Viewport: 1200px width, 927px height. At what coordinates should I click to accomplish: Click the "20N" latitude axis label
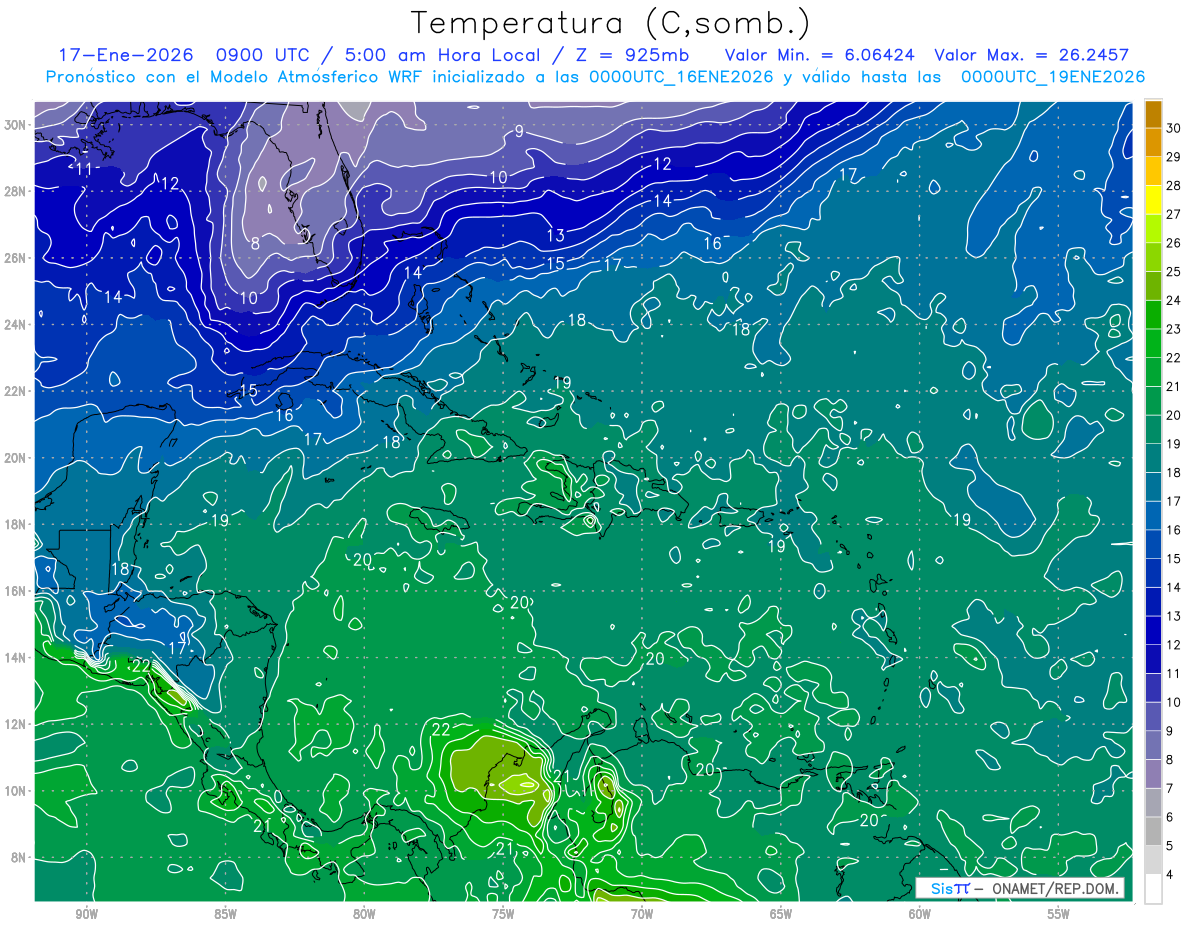click(x=17, y=458)
